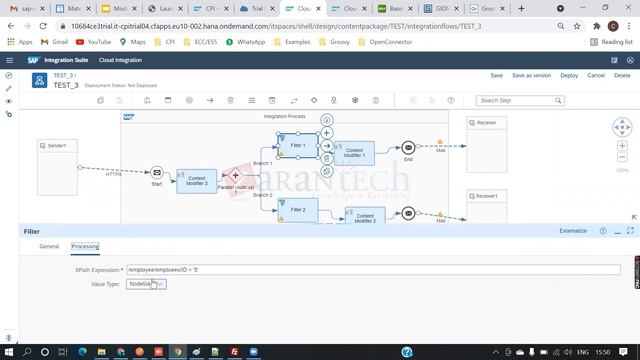Click the Externalize link
This screenshot has height=360, width=640.
(x=573, y=231)
